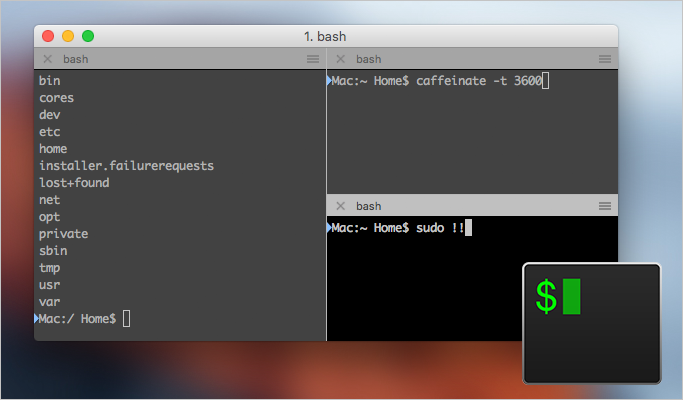Click the 'Mac:/ Home$' prompt text

[78, 319]
